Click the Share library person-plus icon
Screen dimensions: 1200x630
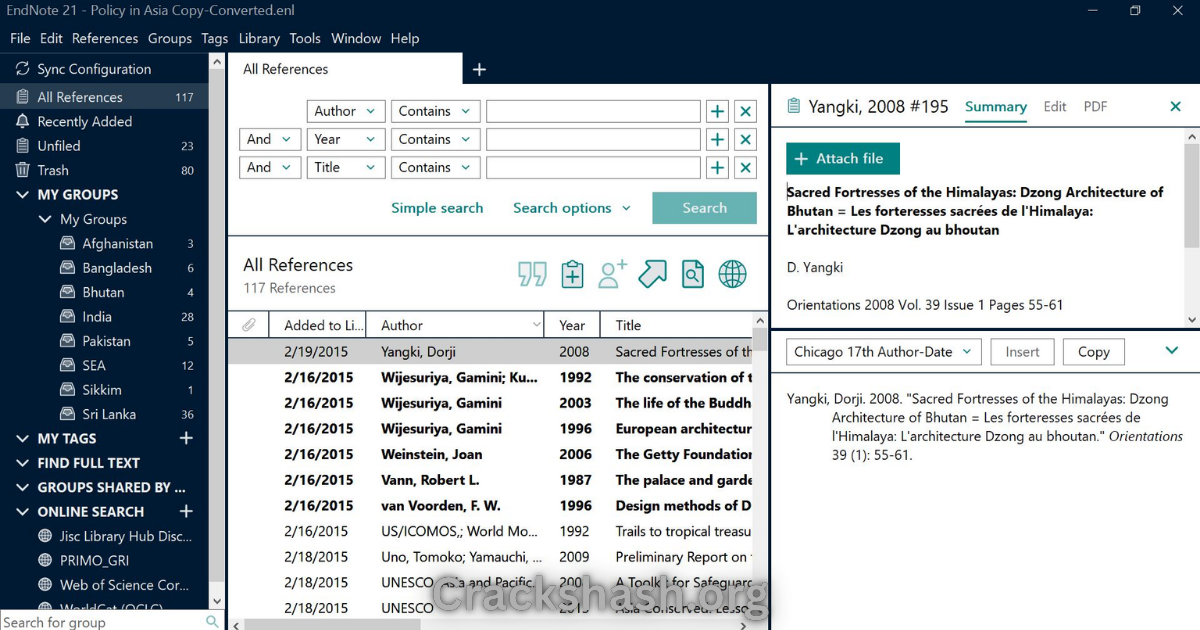[x=612, y=274]
